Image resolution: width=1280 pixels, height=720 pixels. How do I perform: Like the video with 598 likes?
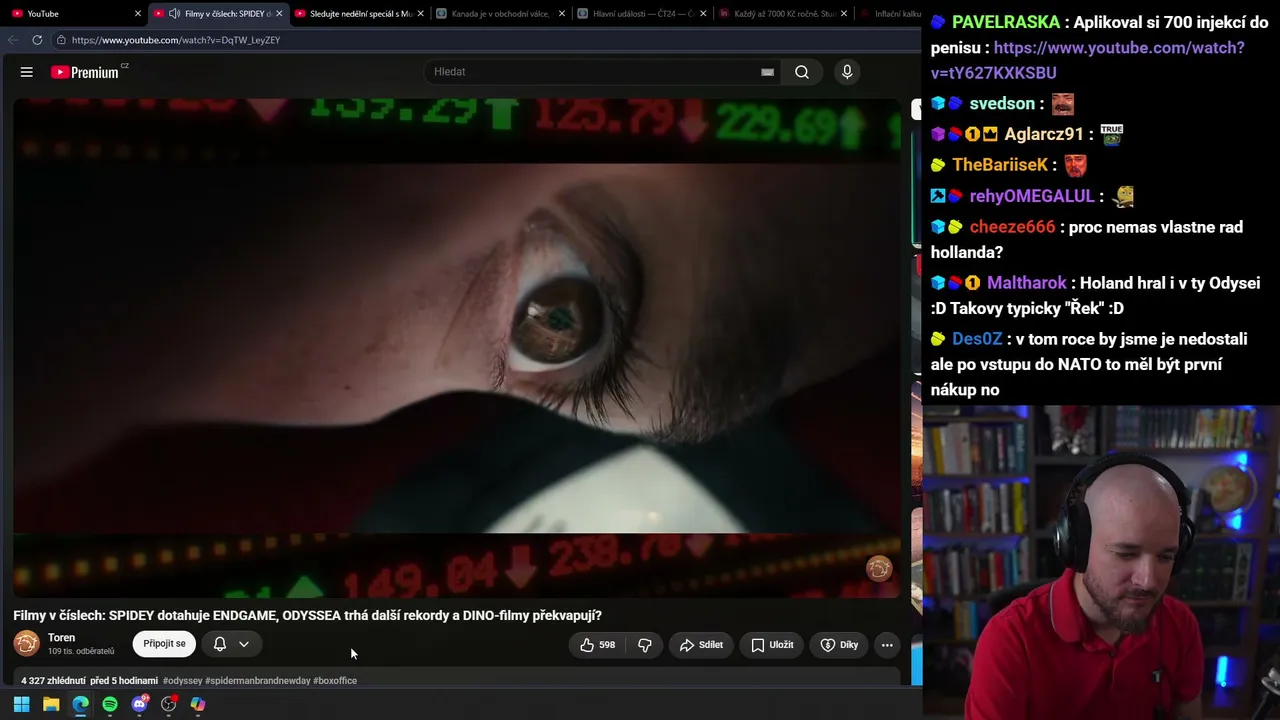click(x=598, y=645)
